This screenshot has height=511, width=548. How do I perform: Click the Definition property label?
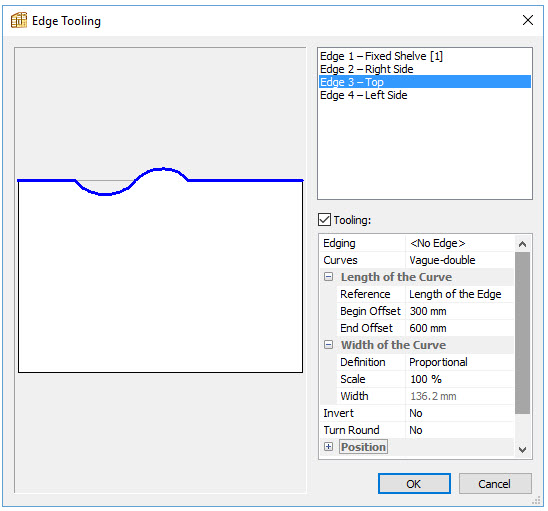click(363, 362)
